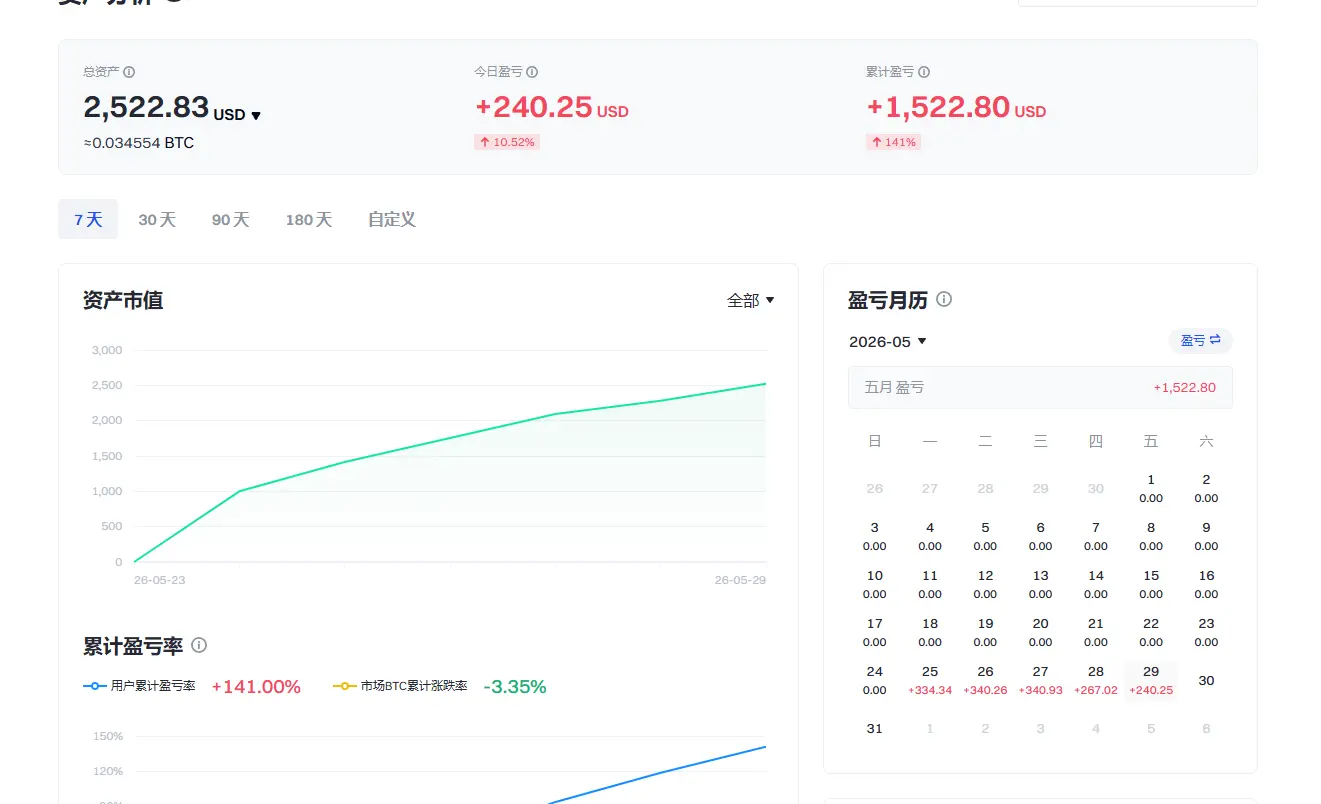Click the ≈0.034554 BTC equivalent text
Screen dimensions: 1321x804
[139, 143]
